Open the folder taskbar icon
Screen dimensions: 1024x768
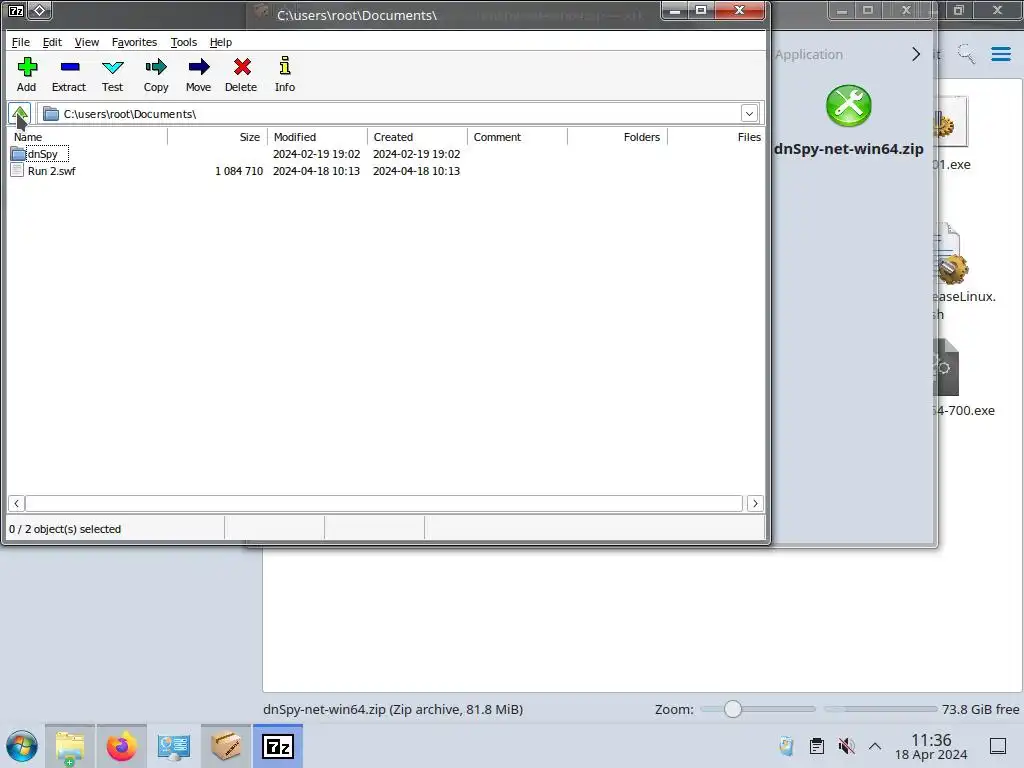70,746
